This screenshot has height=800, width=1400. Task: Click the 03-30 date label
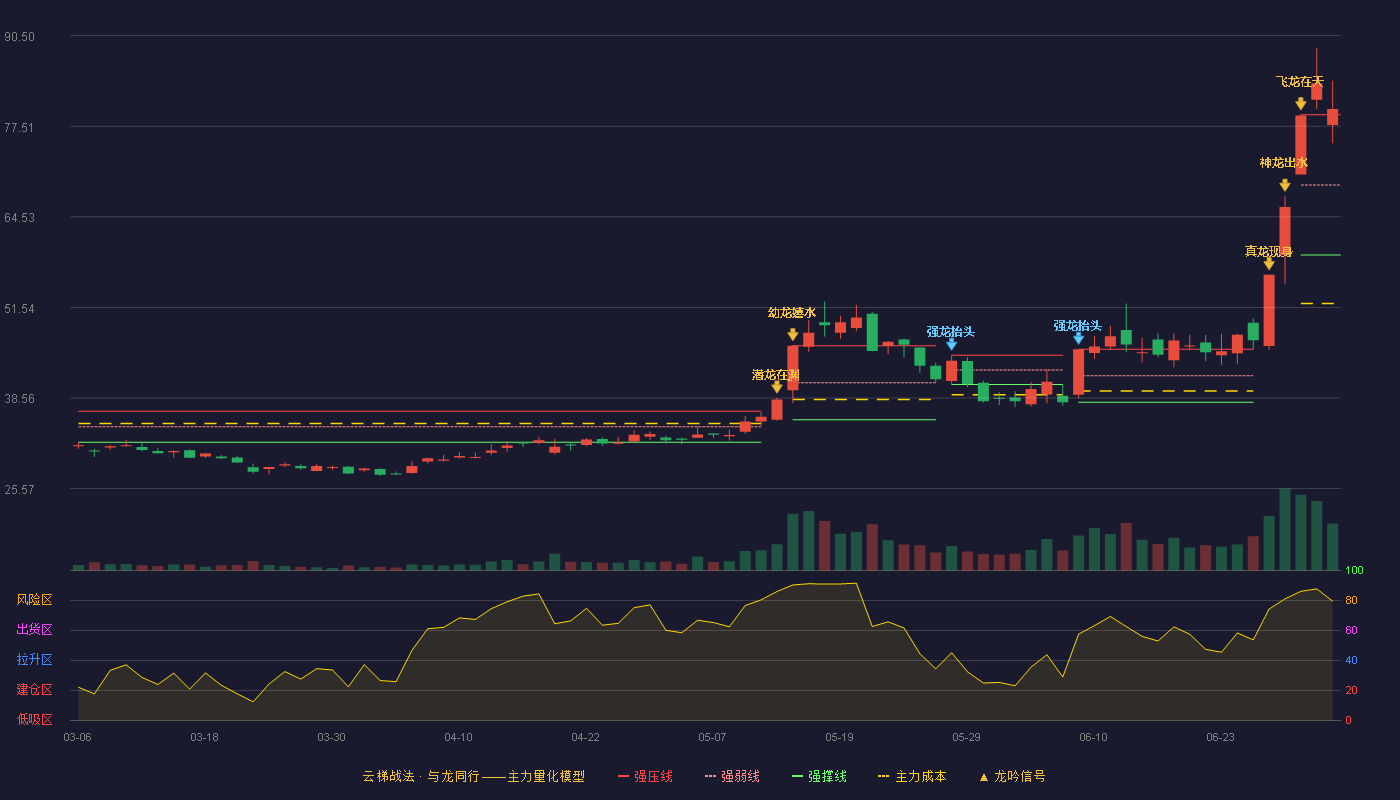[331, 737]
